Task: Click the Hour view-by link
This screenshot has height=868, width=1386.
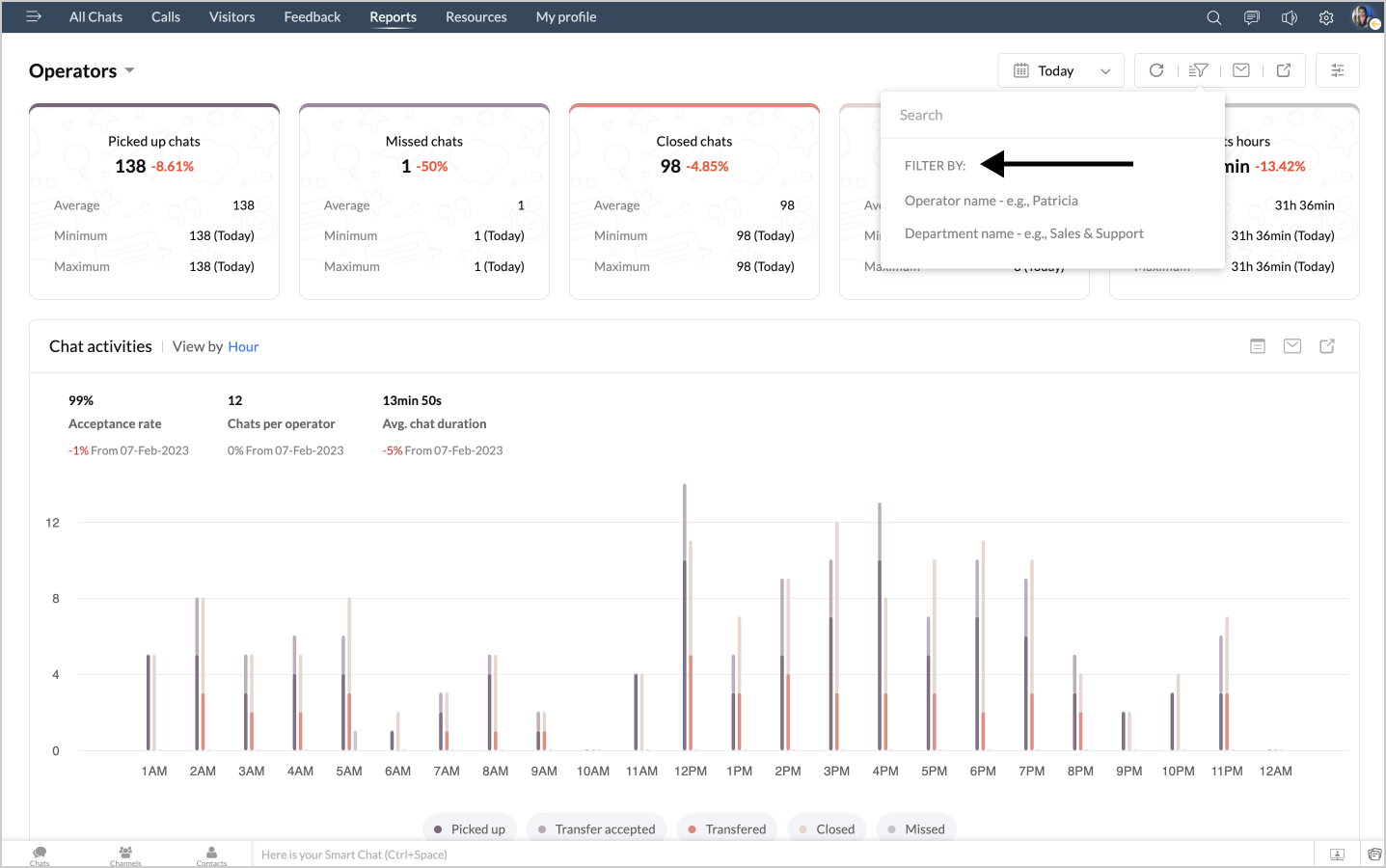Action: click(x=243, y=347)
